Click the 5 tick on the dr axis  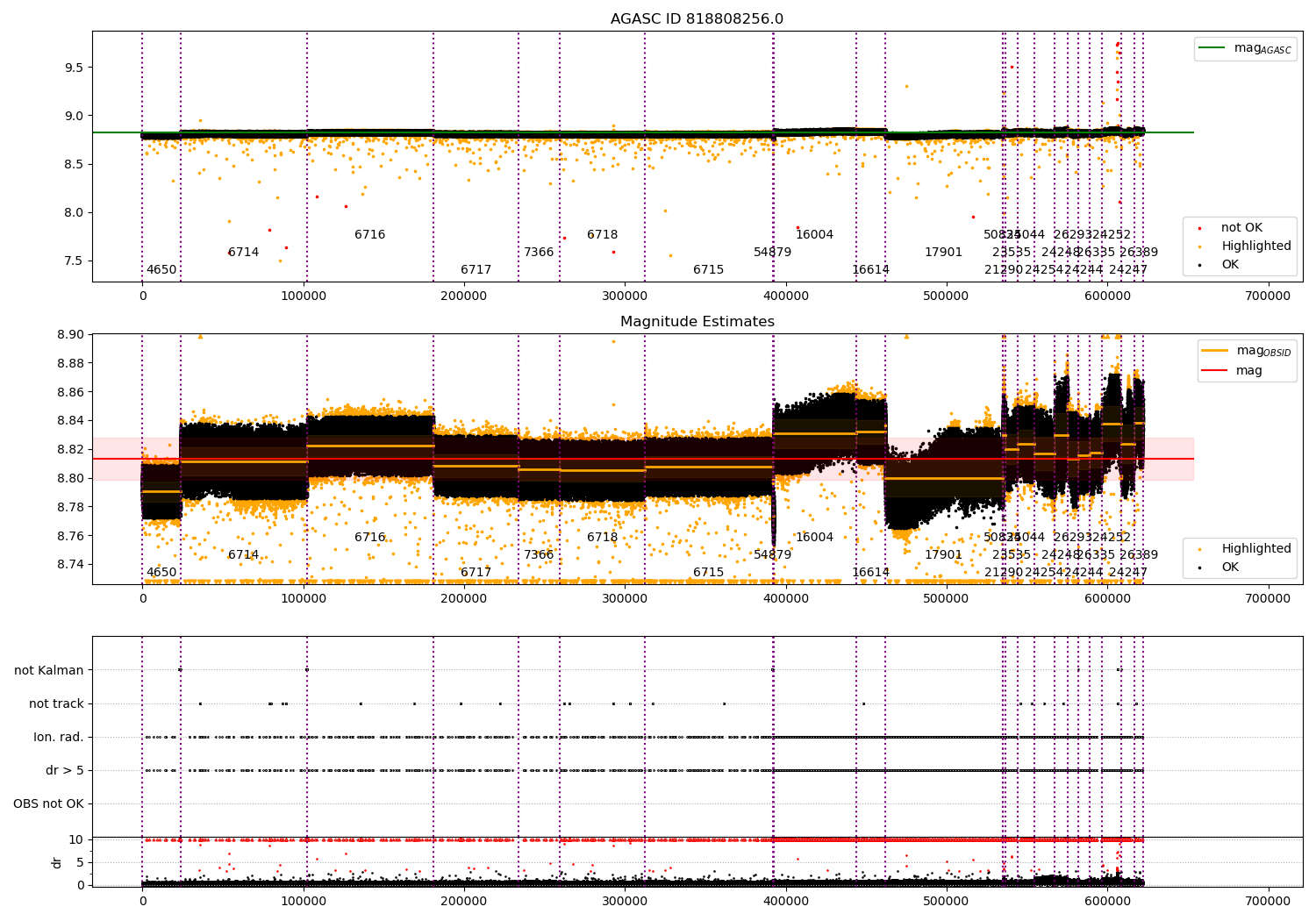pos(80,862)
